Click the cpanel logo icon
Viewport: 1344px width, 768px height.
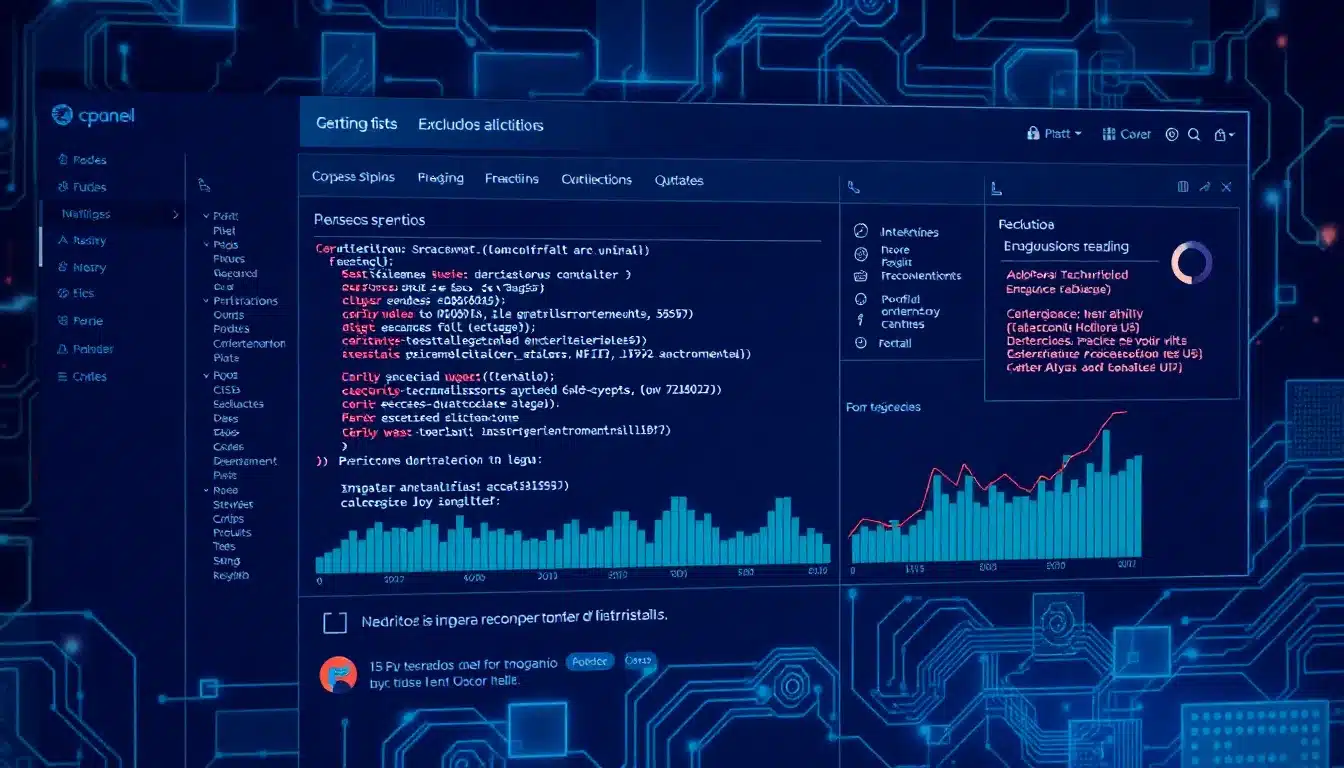[x=62, y=116]
